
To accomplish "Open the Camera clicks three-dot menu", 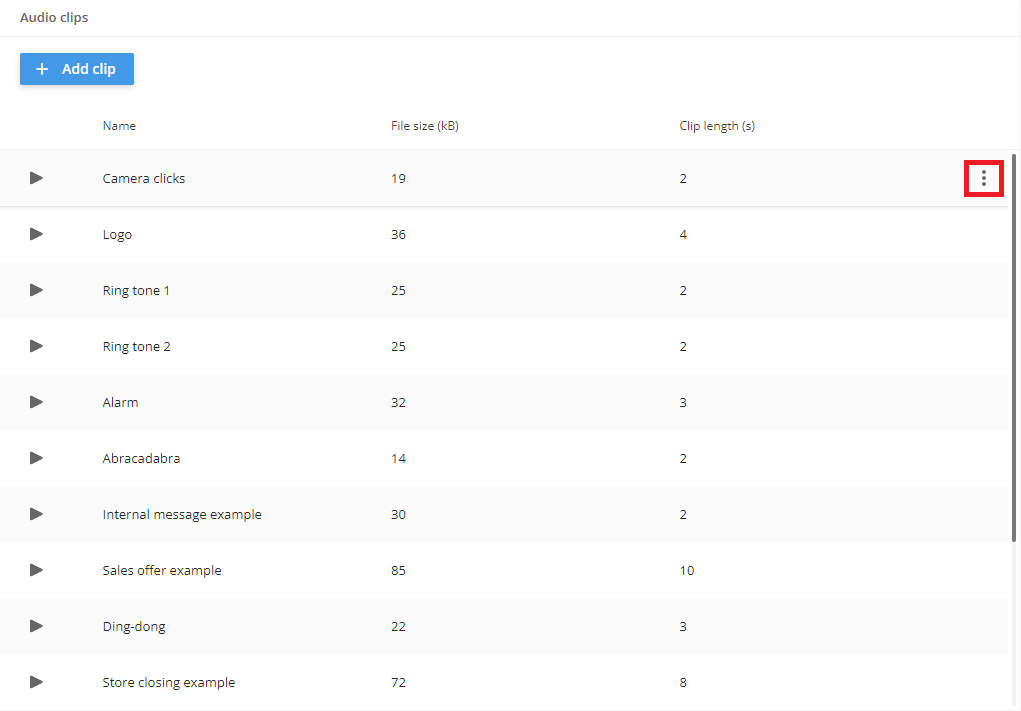I will 984,178.
